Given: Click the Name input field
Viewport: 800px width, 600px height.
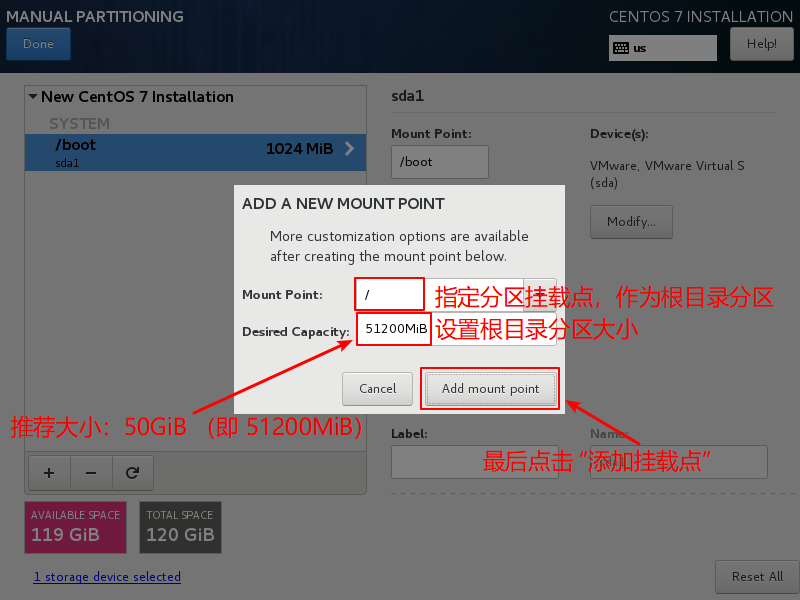Looking at the screenshot, I should click(679, 462).
